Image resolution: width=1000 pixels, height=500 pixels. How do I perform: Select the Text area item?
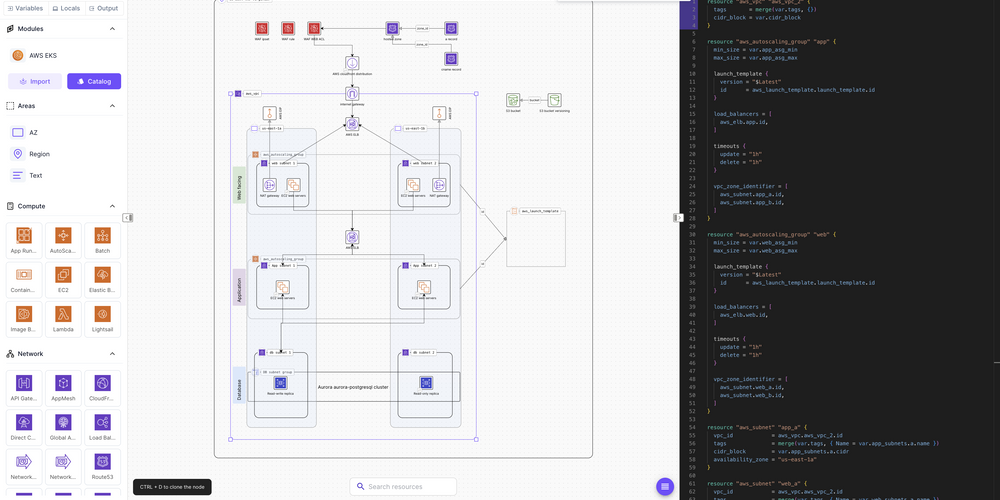27,175
